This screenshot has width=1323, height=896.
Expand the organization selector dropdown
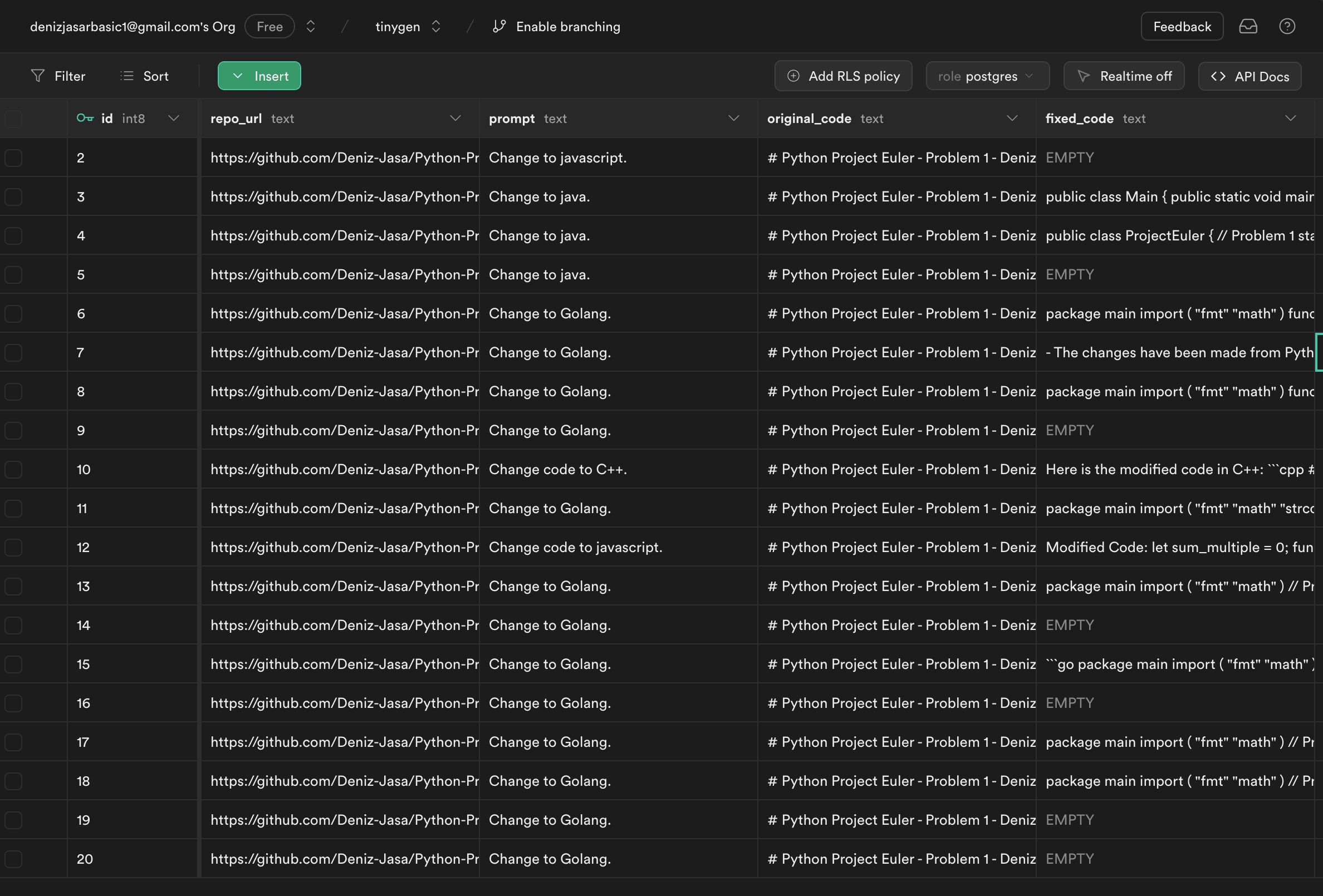coord(308,26)
